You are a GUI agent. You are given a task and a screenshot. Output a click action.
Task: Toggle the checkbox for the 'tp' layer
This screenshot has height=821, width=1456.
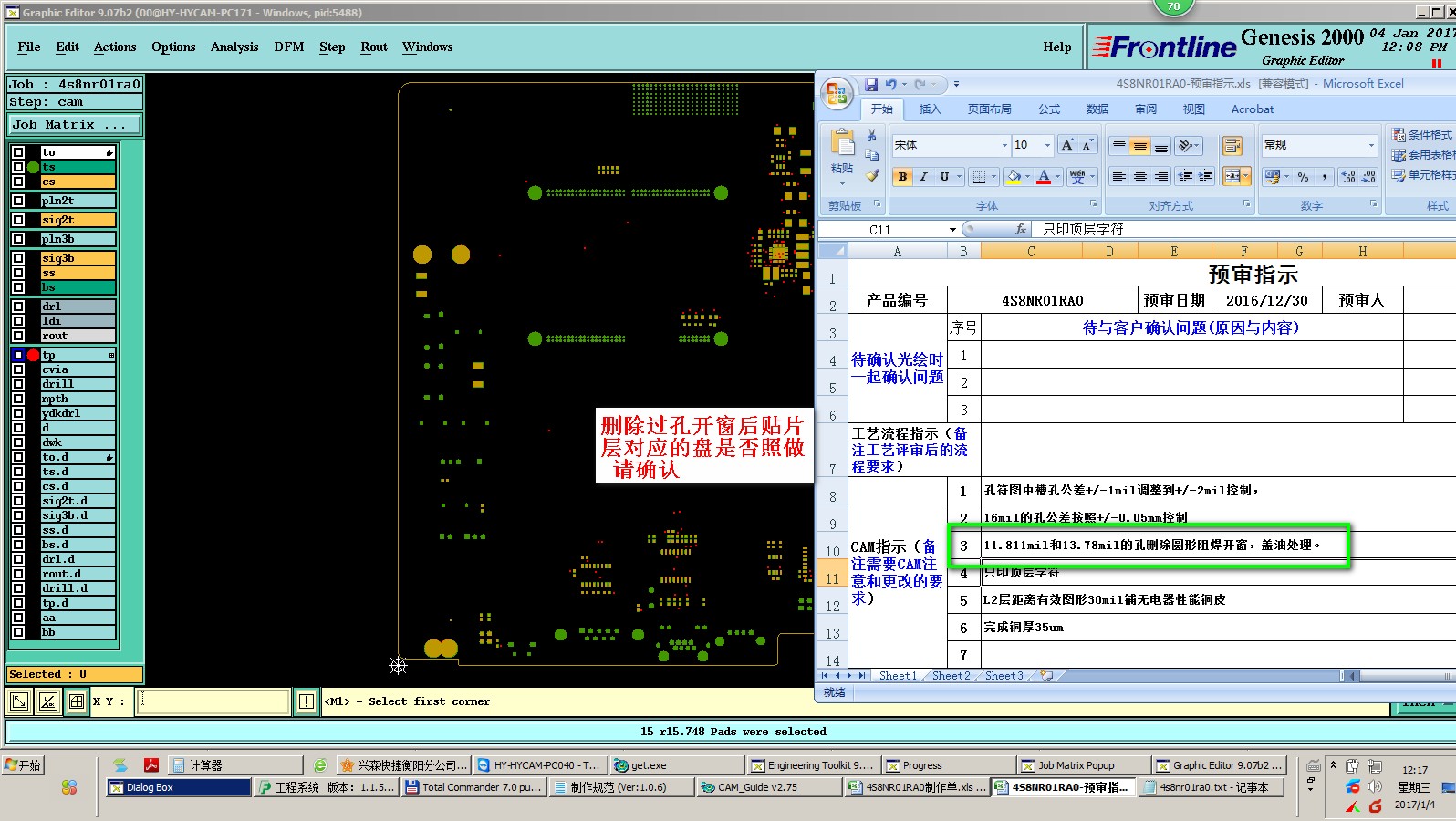[x=18, y=355]
